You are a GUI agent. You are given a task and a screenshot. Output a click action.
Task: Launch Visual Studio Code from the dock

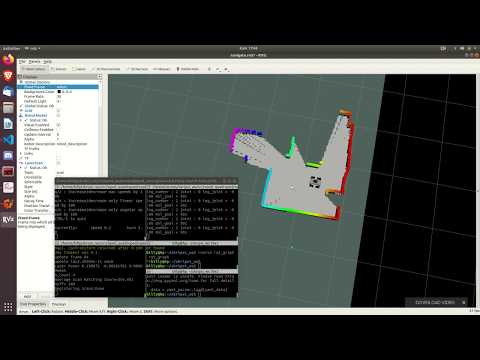click(x=8, y=139)
